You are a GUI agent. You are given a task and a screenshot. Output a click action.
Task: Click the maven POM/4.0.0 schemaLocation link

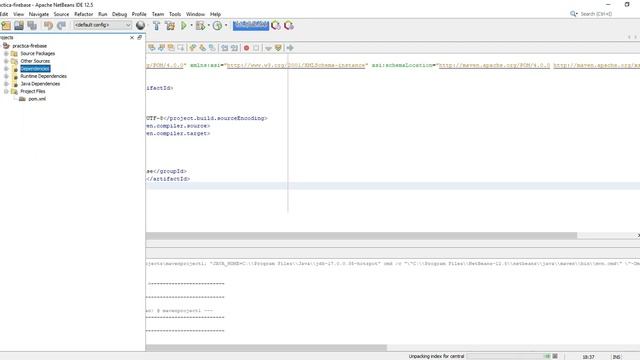[x=494, y=65]
